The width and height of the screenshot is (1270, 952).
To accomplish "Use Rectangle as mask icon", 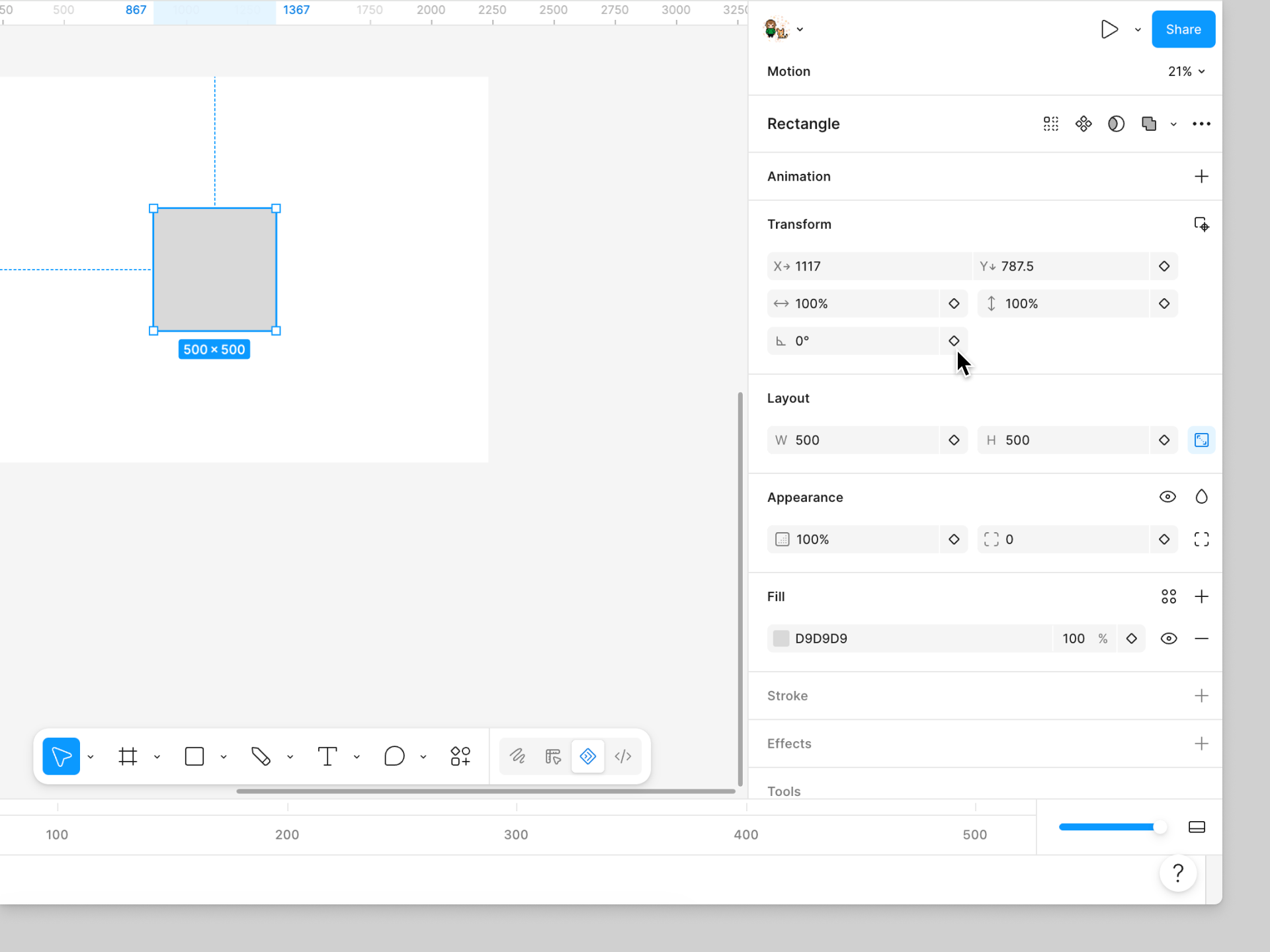I will 1116,124.
